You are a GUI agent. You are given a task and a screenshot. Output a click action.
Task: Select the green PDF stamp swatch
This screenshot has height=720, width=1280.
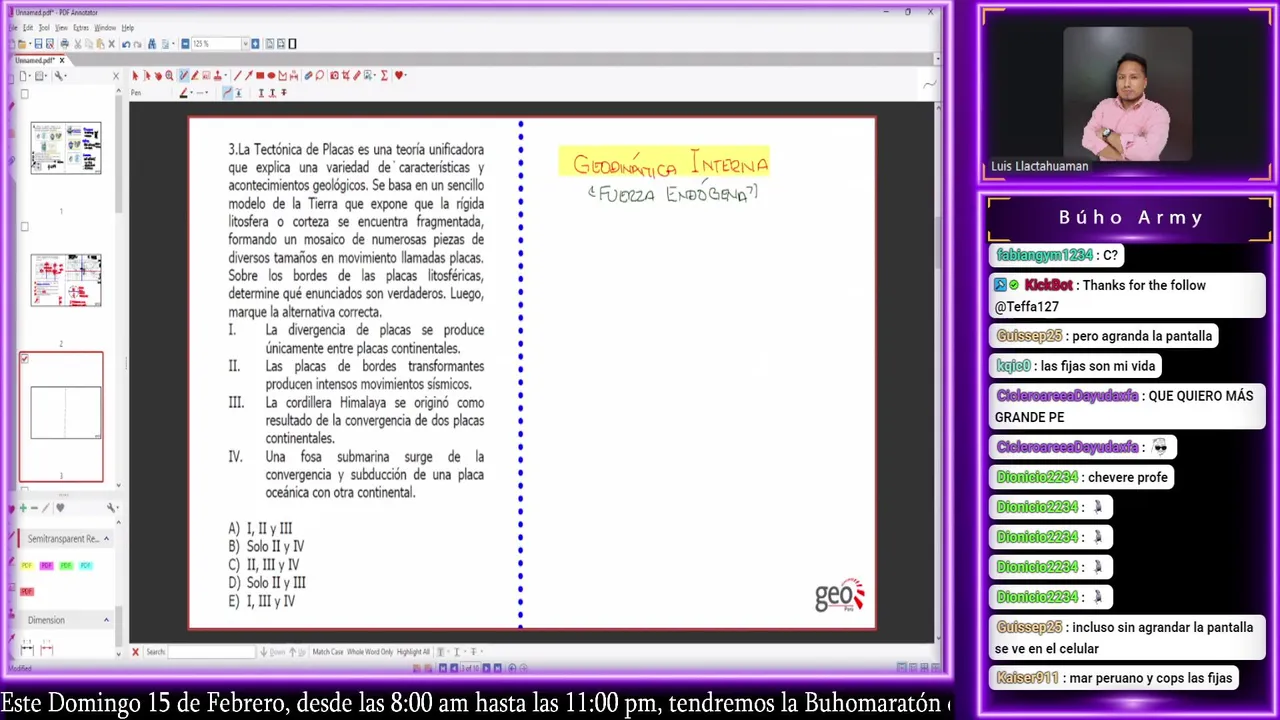pos(66,565)
